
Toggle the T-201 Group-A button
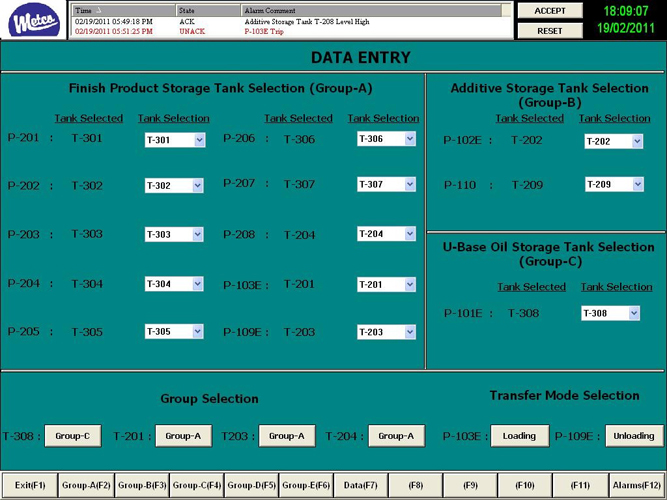(x=183, y=436)
